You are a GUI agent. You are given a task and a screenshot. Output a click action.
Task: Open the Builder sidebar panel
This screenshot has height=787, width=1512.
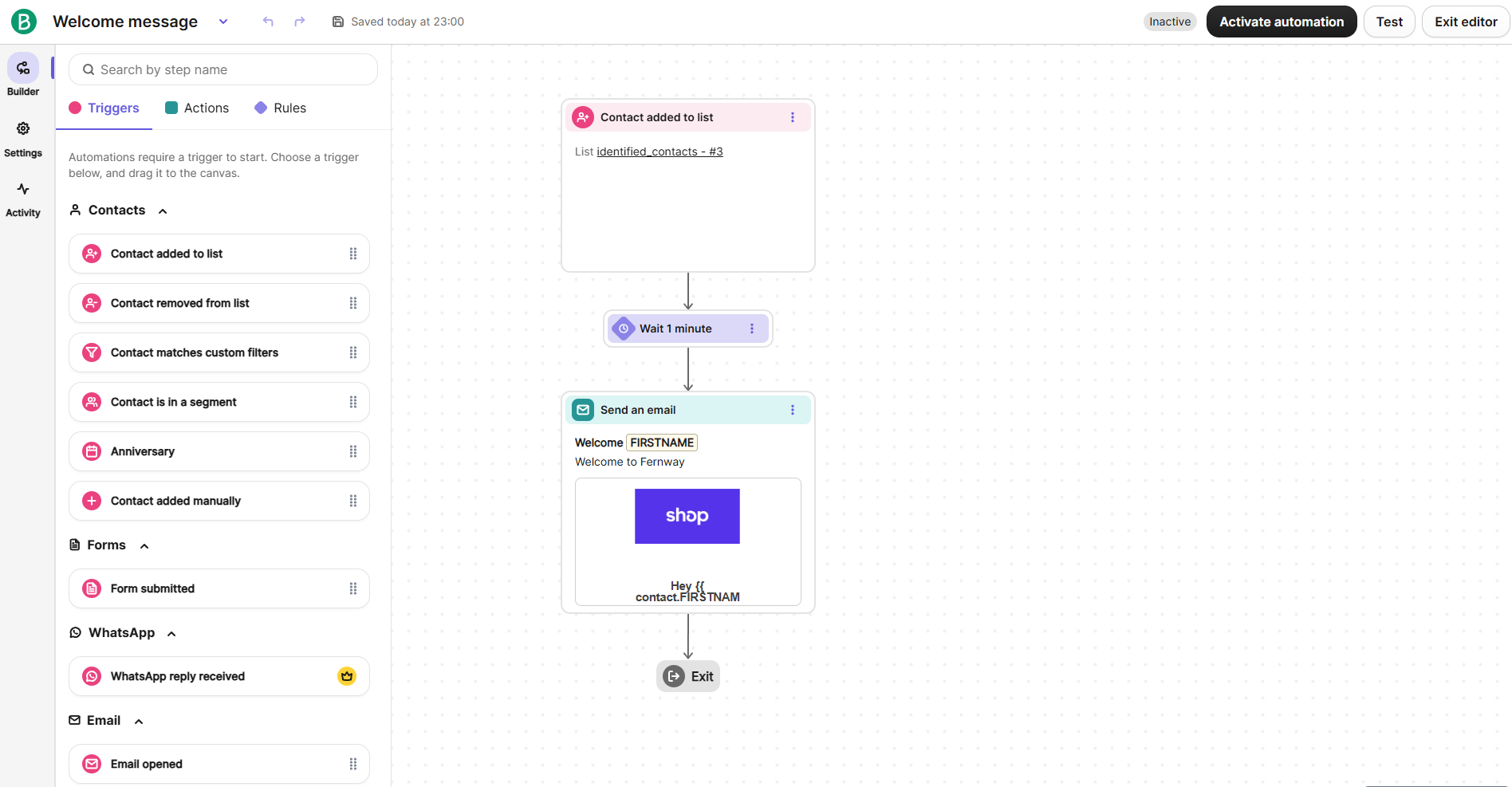click(x=23, y=76)
